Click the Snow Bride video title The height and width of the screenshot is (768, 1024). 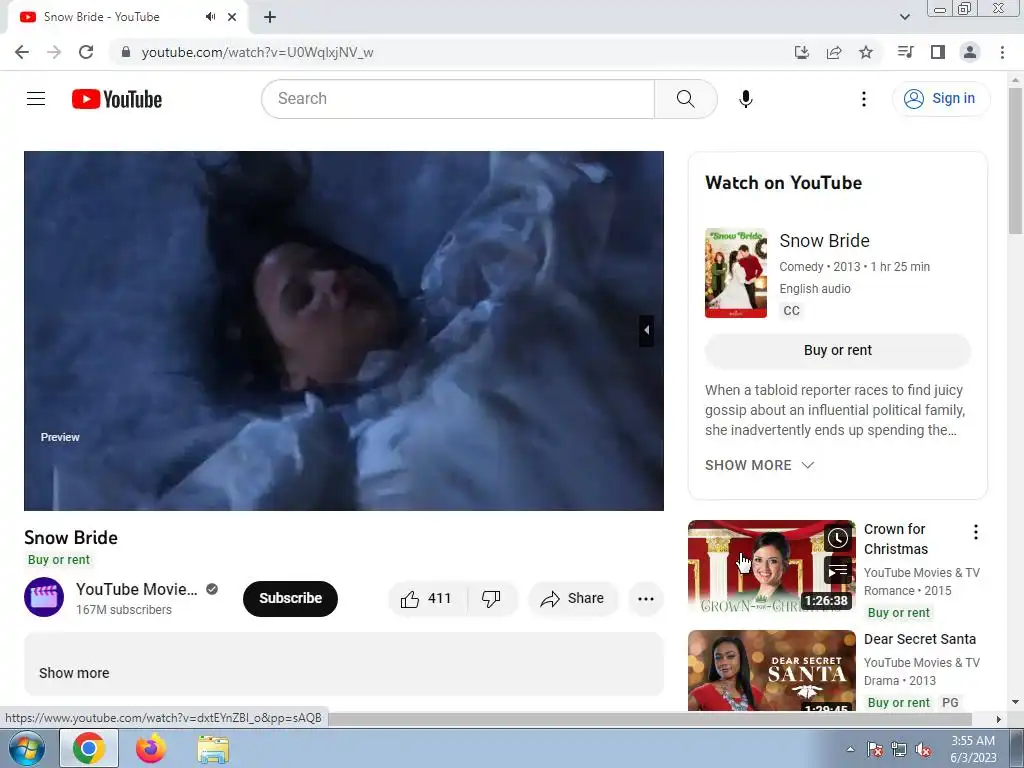coord(71,537)
